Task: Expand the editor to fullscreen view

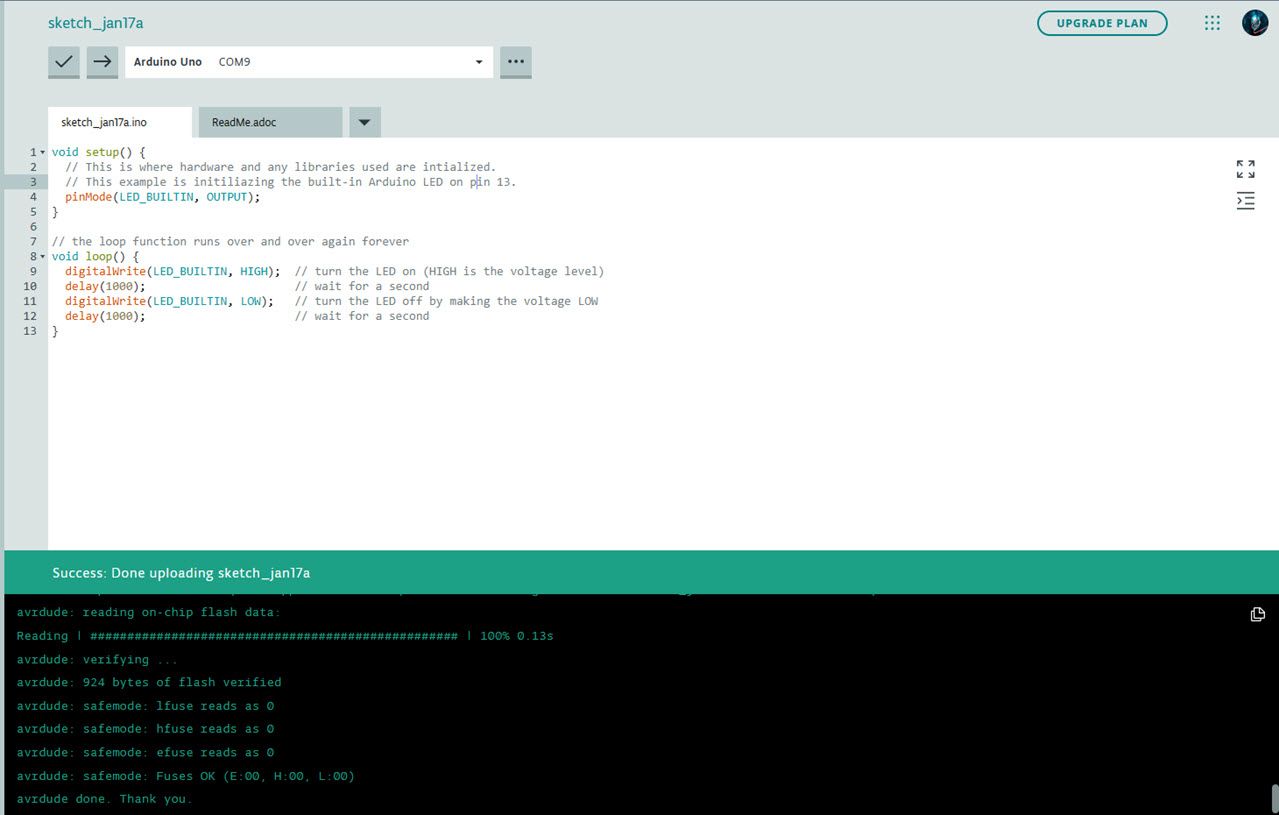Action: tap(1245, 169)
